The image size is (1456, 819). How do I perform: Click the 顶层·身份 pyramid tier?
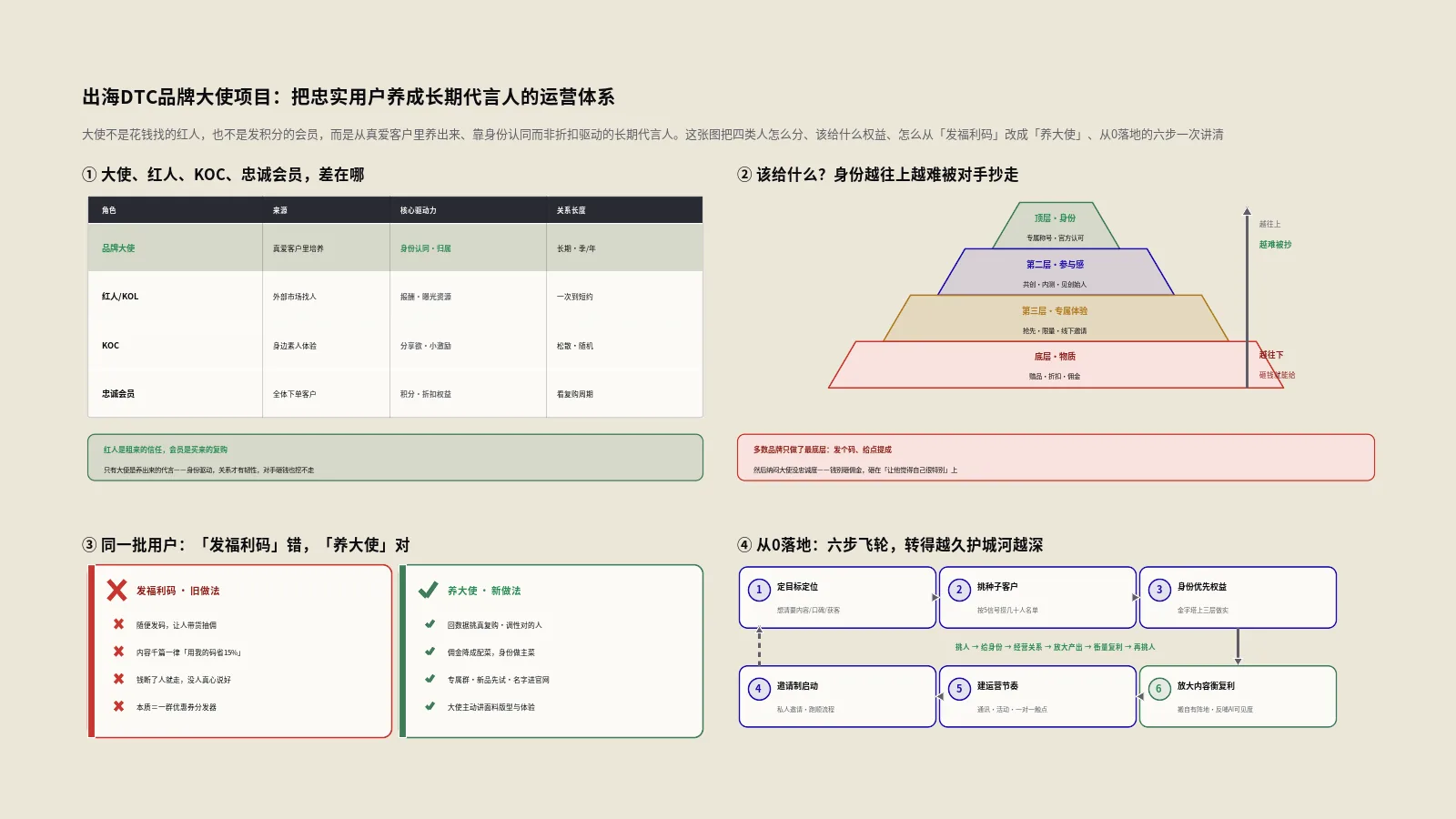[1056, 226]
